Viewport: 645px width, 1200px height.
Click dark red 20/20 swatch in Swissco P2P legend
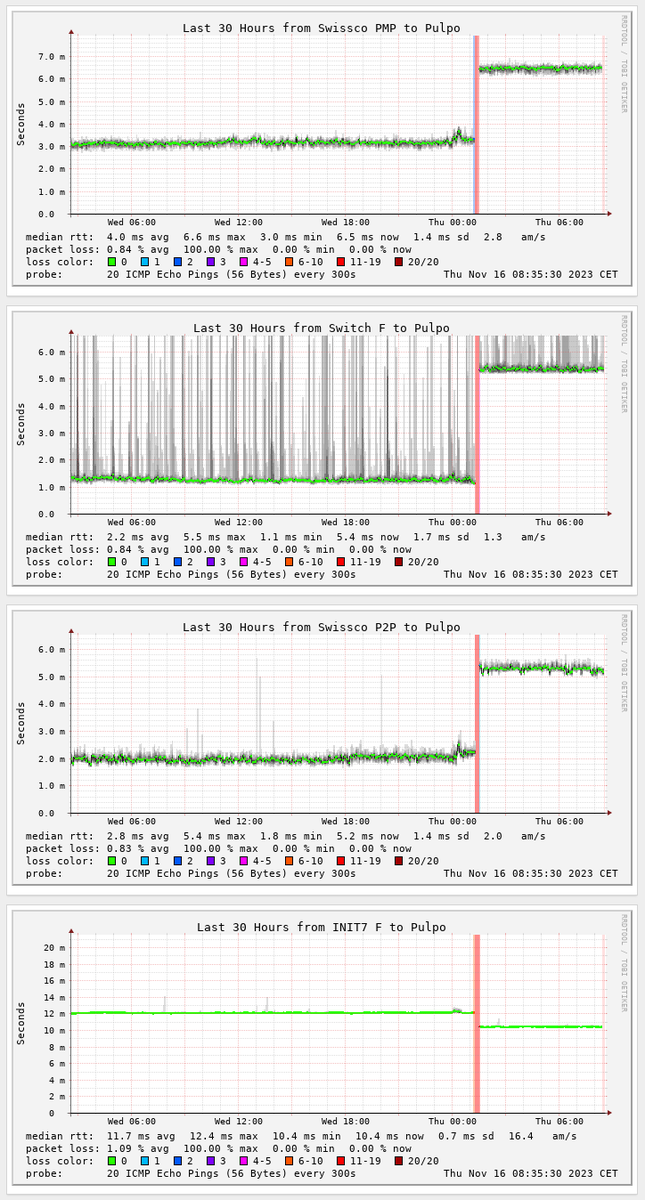coord(398,861)
